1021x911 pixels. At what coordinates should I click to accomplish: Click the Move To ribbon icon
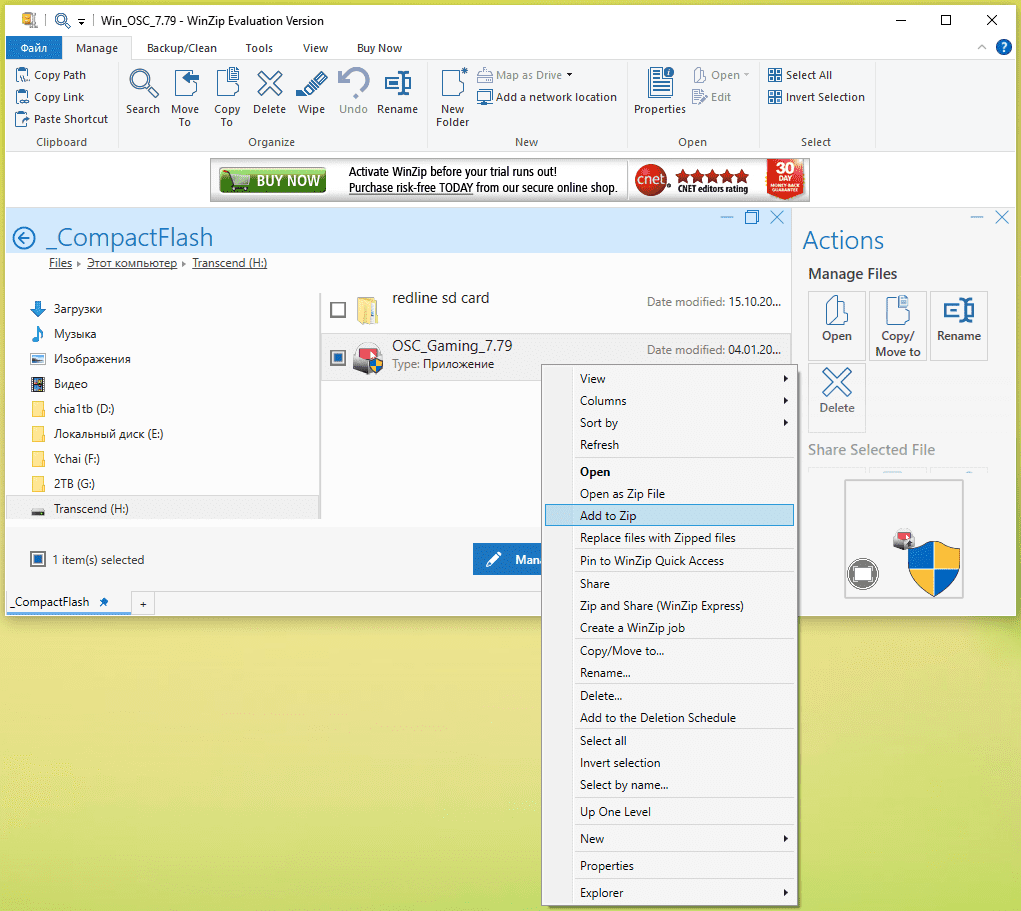point(185,84)
